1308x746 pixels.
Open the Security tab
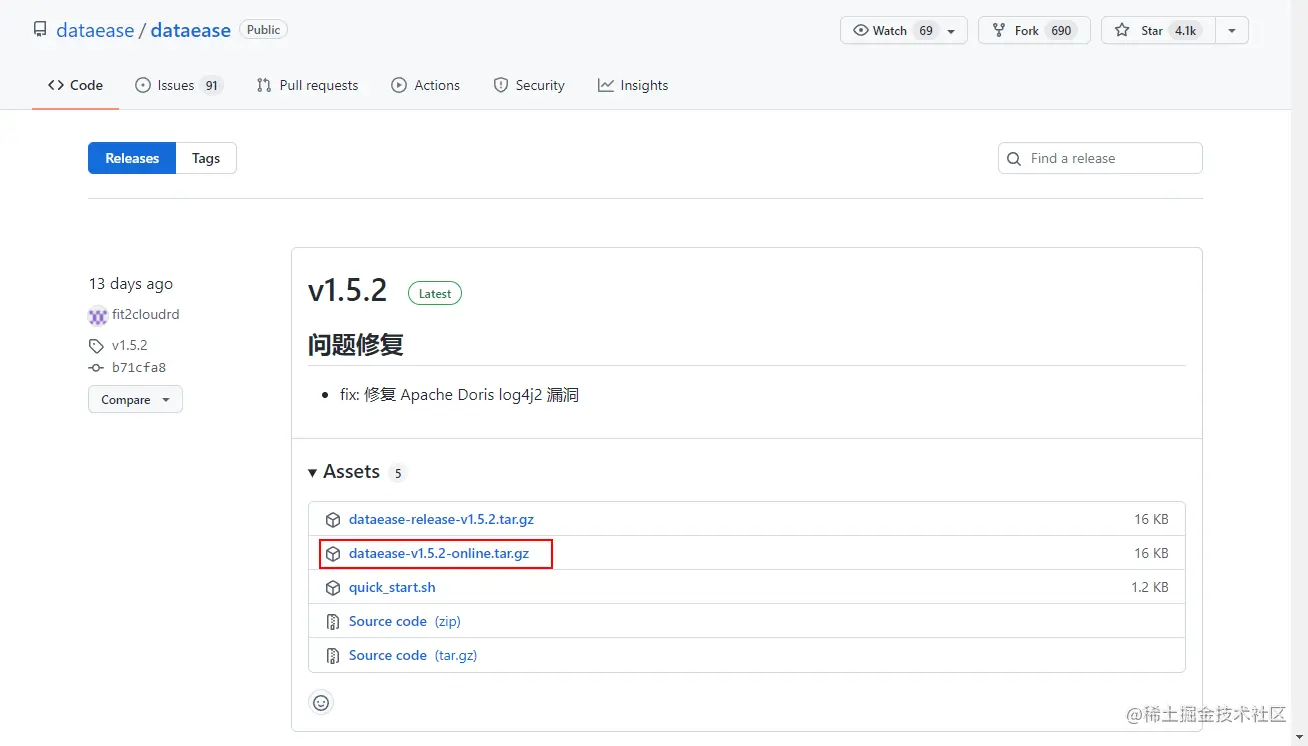pyautogui.click(x=529, y=85)
